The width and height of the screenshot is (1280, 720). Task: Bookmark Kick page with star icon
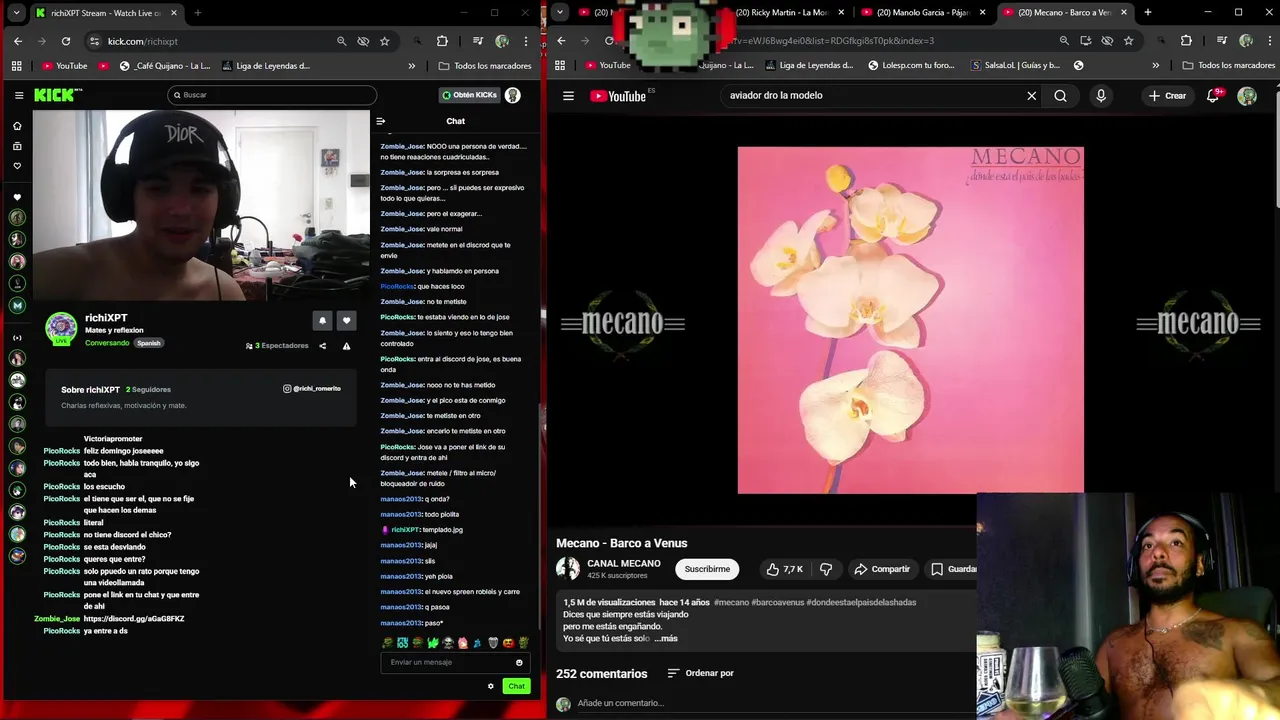click(385, 41)
